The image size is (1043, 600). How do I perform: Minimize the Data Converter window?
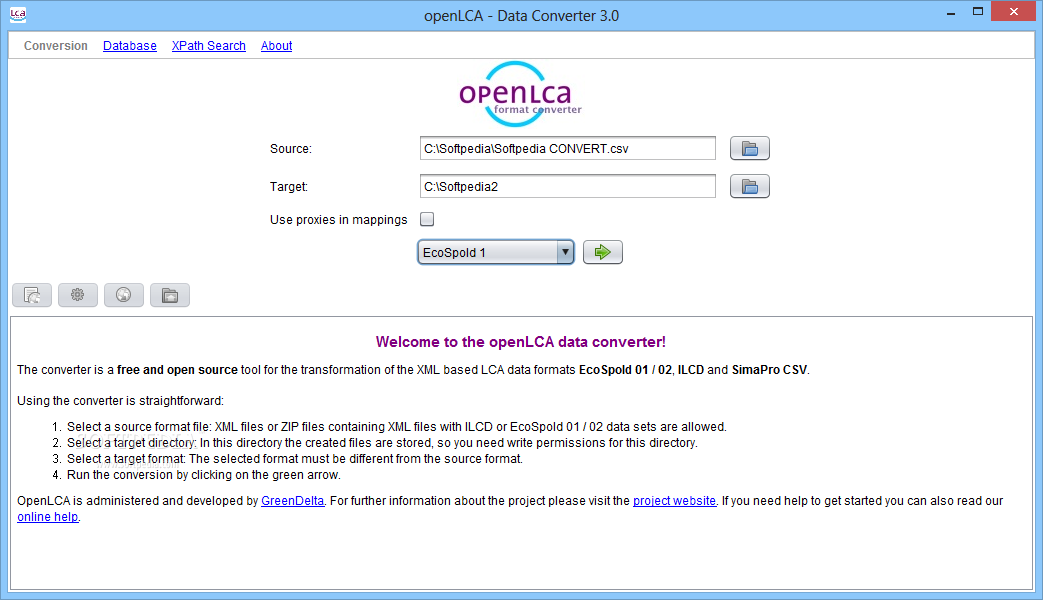pyautogui.click(x=951, y=12)
